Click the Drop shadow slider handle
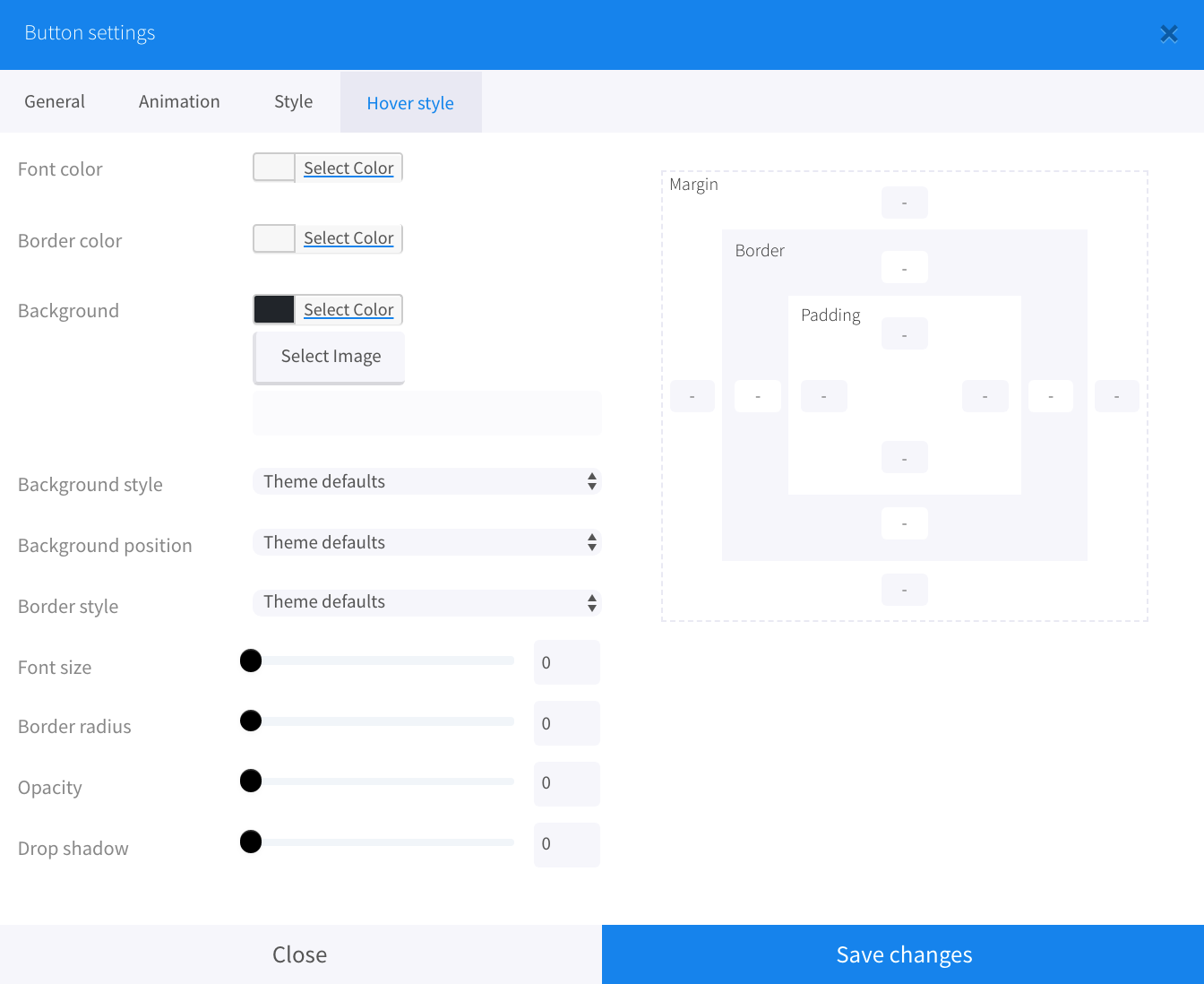The width and height of the screenshot is (1204, 984). coord(251,842)
